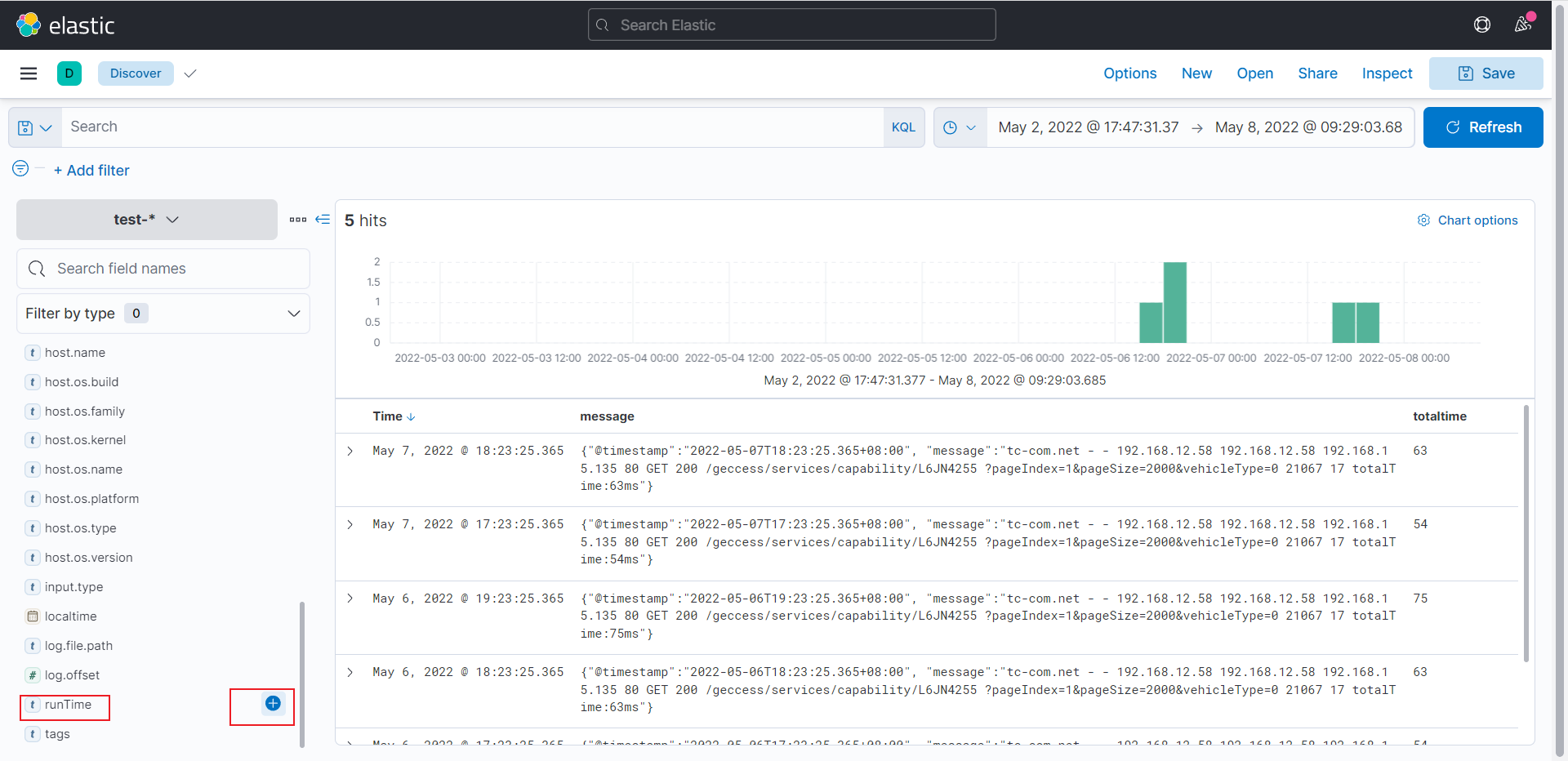Open the Share menu
Image resolution: width=1568 pixels, height=761 pixels.
point(1317,73)
